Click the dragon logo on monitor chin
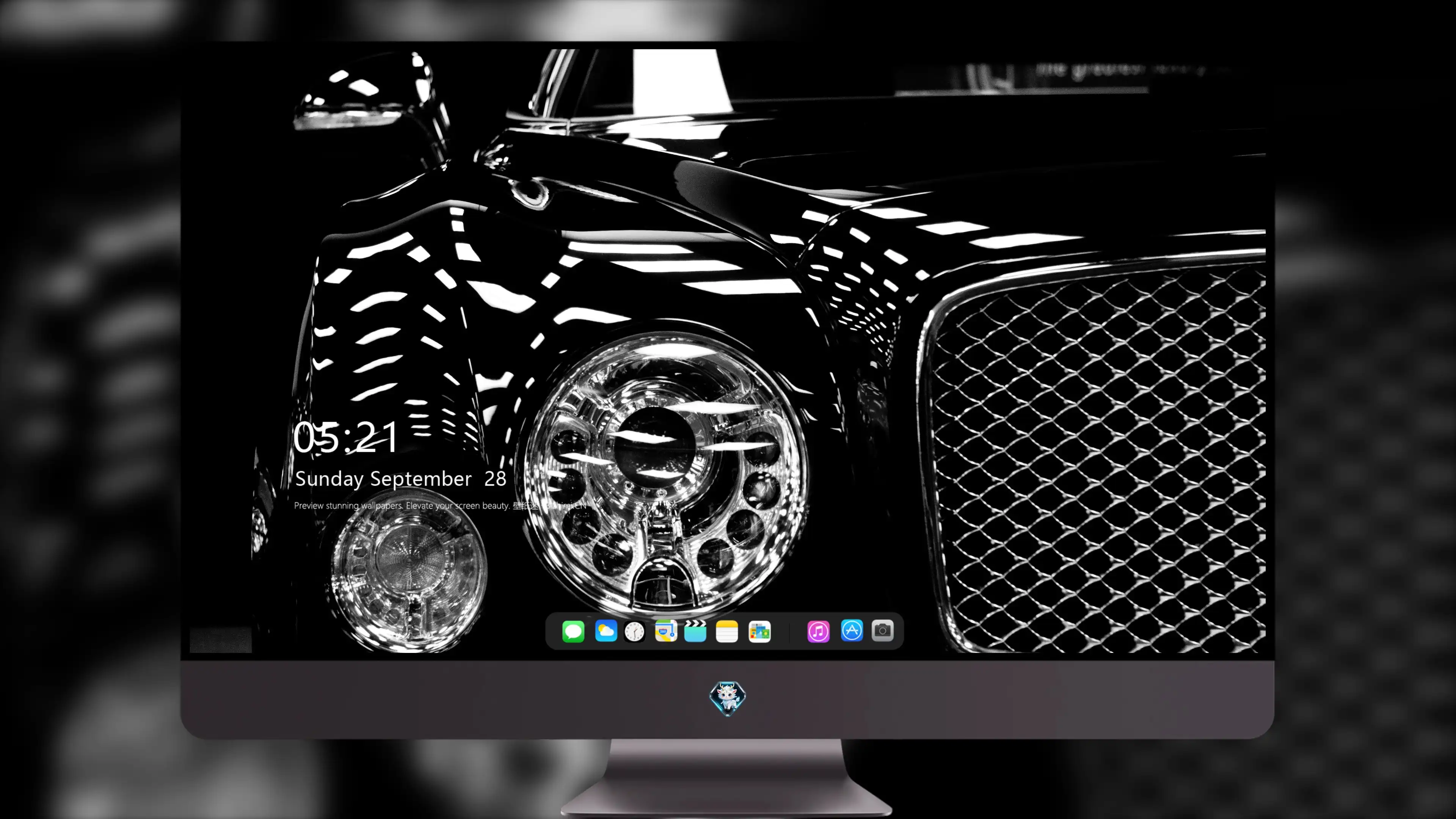This screenshot has height=819, width=1456. pyautogui.click(x=728, y=698)
